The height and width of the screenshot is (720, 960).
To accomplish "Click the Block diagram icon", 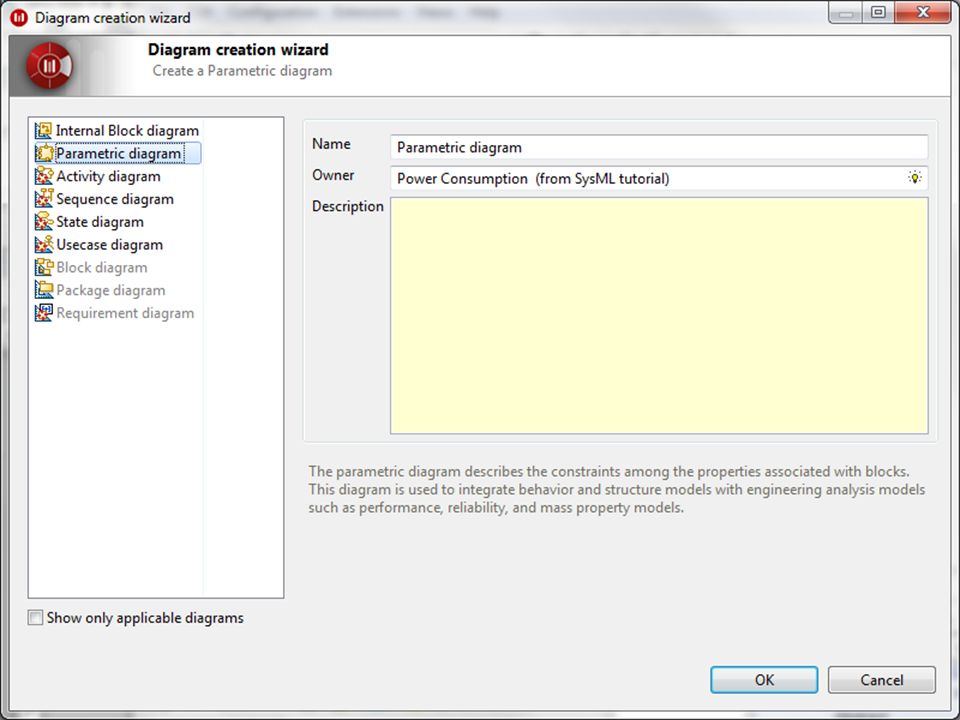I will point(43,268).
